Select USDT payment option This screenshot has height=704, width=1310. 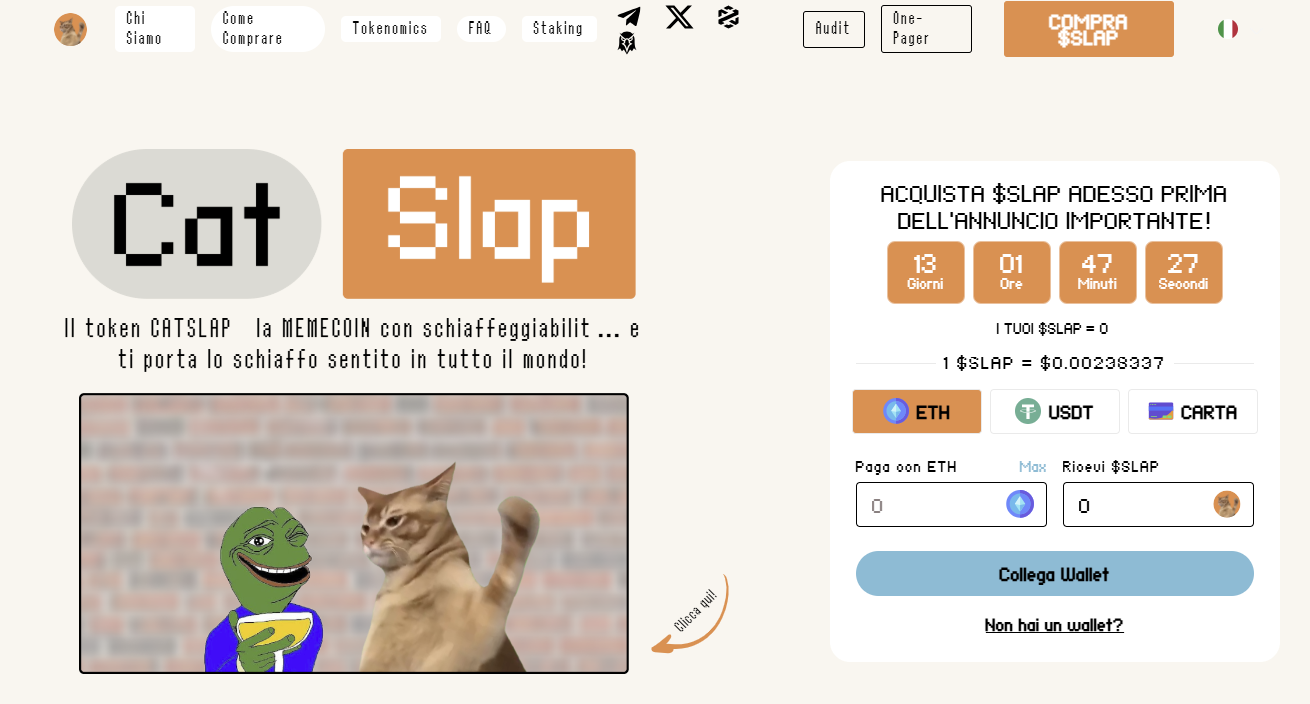click(x=1055, y=411)
